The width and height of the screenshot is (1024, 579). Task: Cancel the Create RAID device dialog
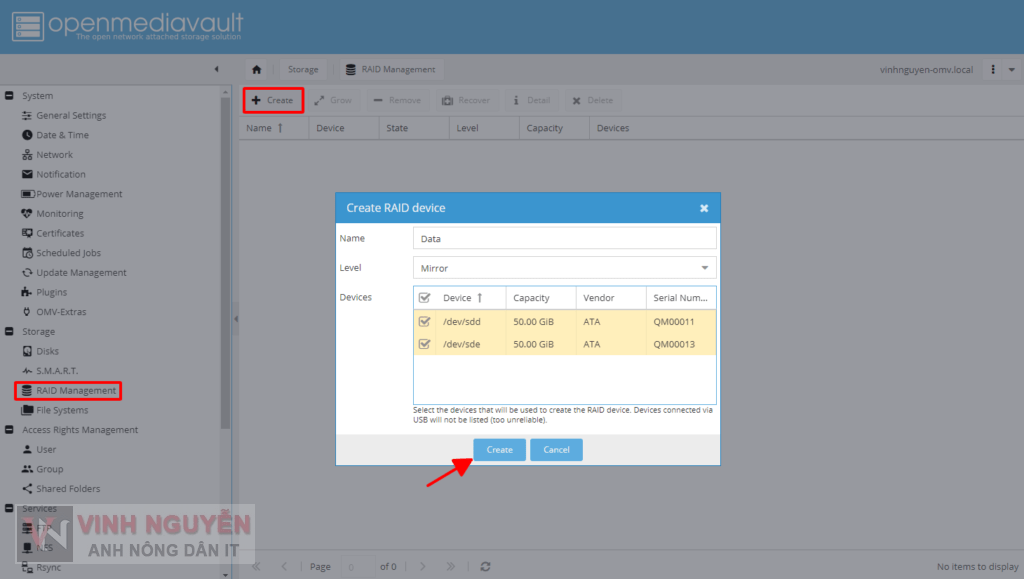[x=556, y=449]
